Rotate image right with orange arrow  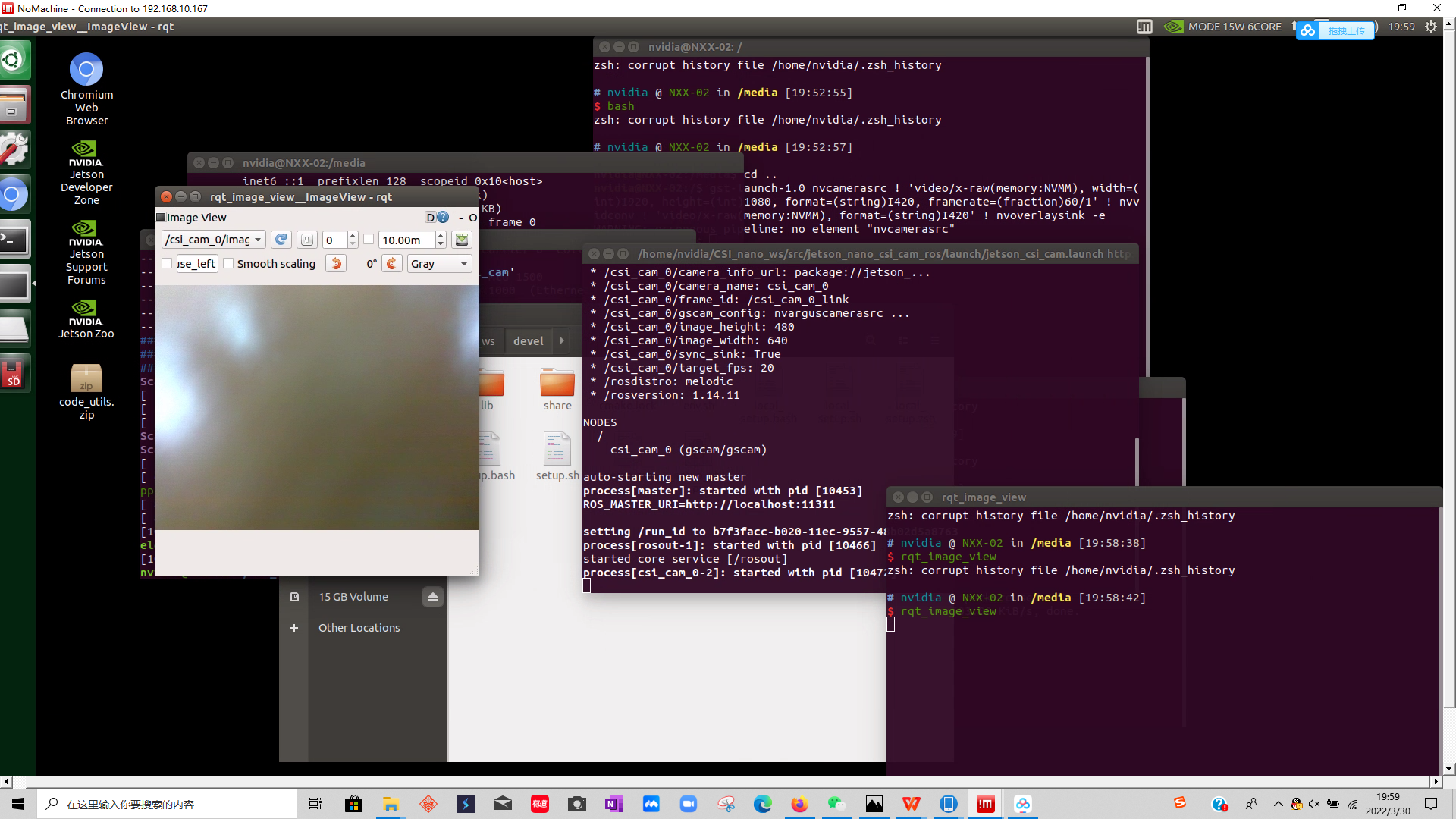[391, 263]
